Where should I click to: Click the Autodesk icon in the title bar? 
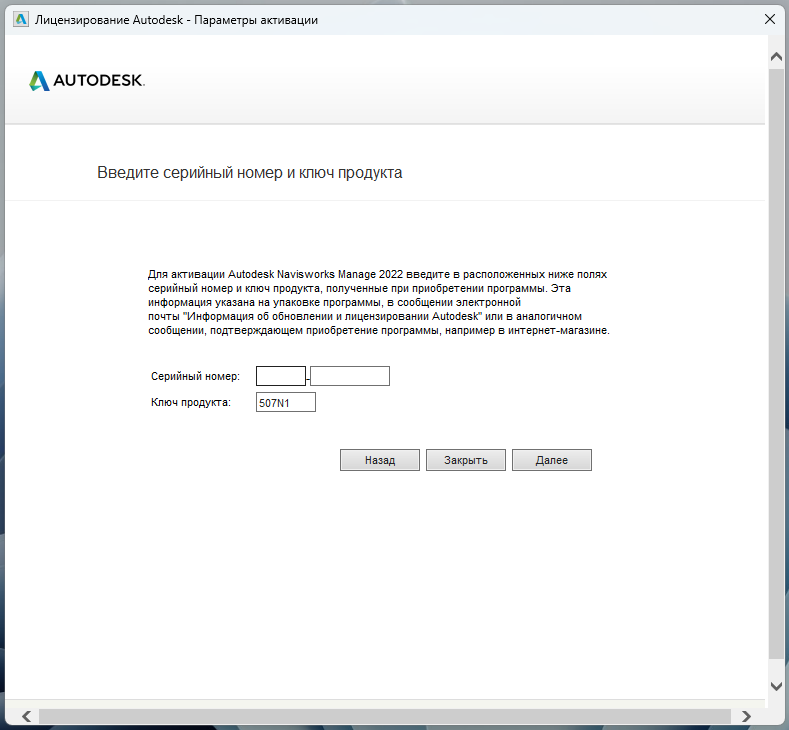(x=21, y=19)
